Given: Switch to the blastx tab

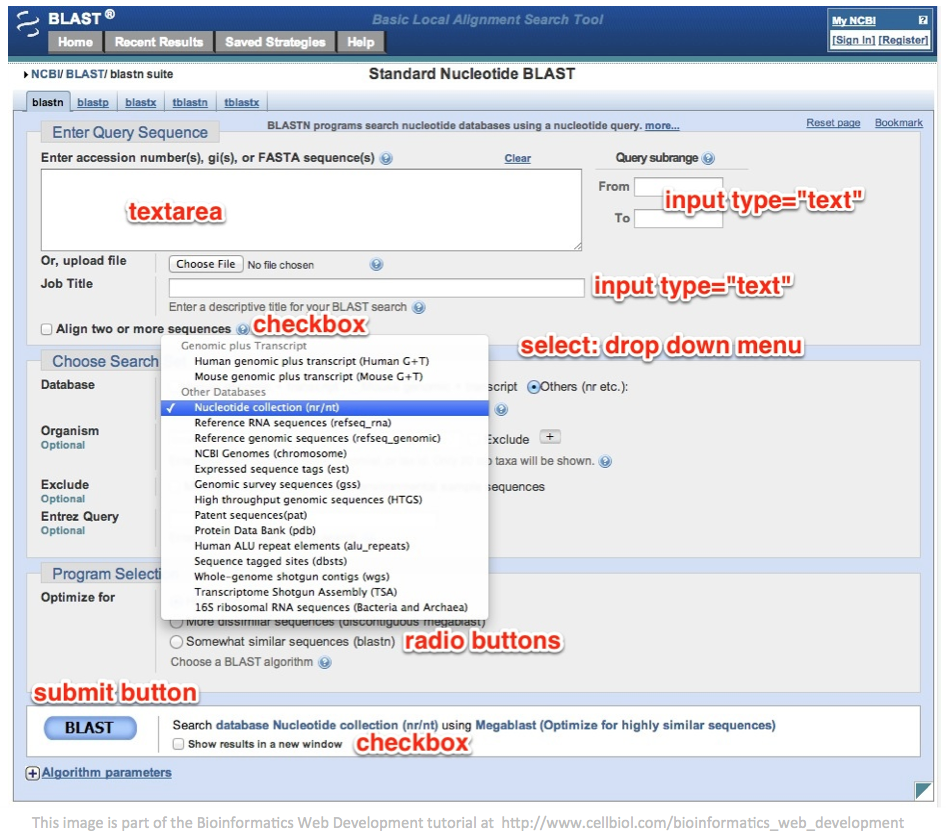Looking at the screenshot, I should (x=141, y=103).
